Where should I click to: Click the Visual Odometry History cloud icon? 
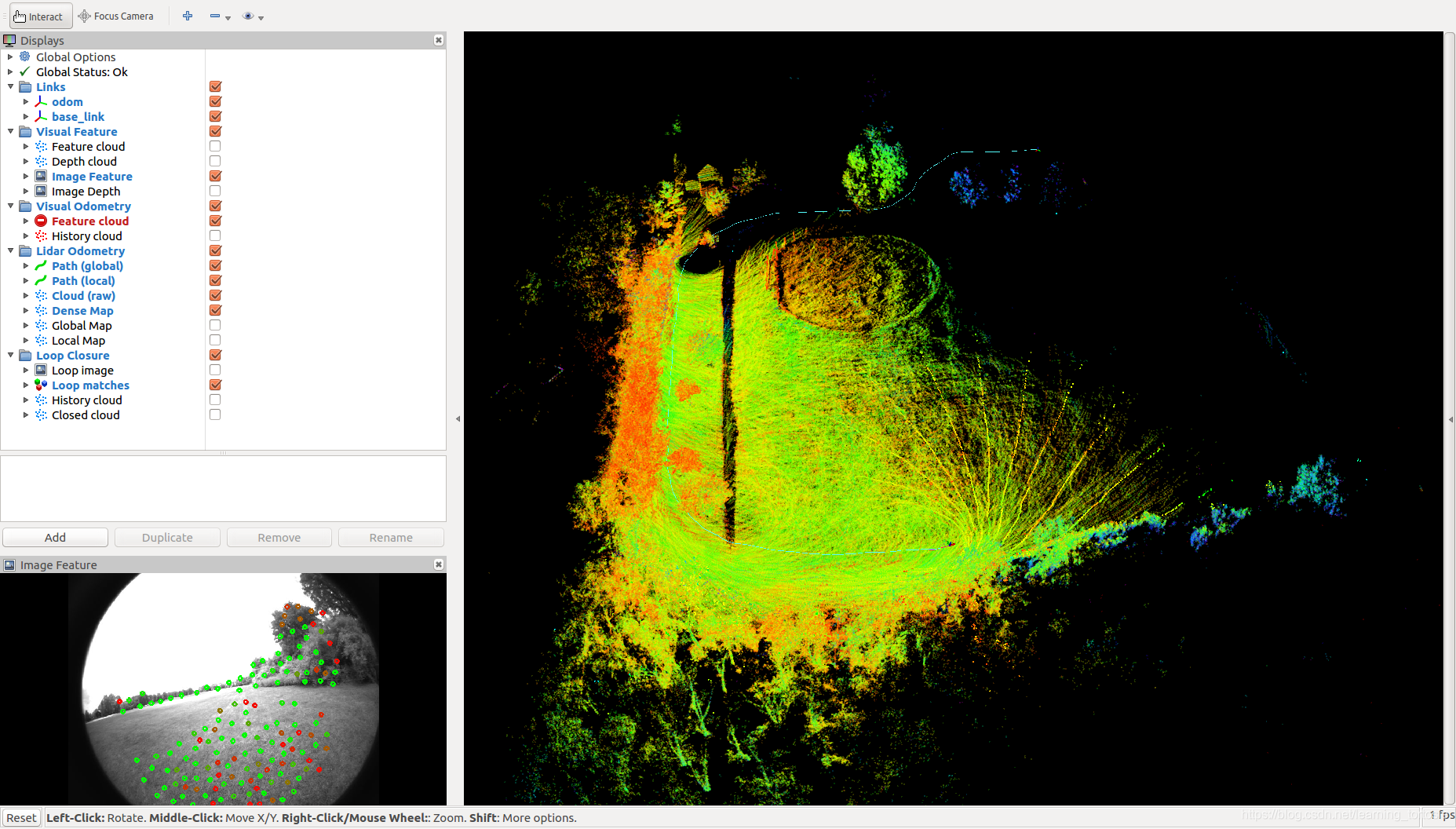41,236
